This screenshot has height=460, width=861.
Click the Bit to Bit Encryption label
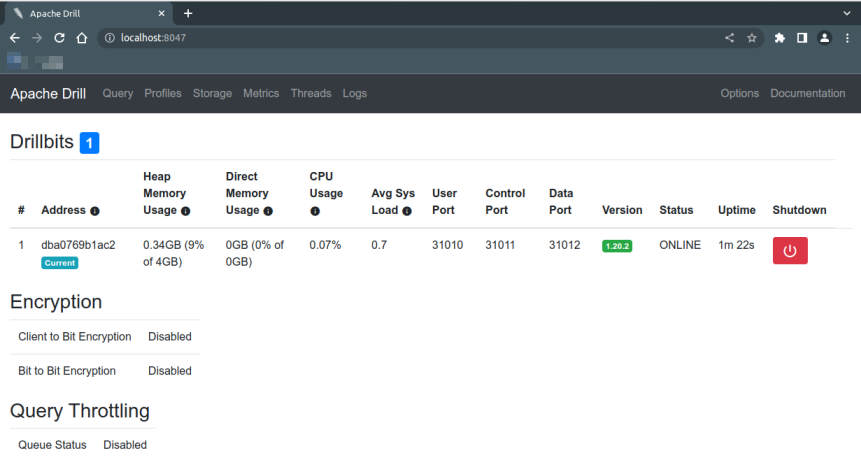(67, 371)
